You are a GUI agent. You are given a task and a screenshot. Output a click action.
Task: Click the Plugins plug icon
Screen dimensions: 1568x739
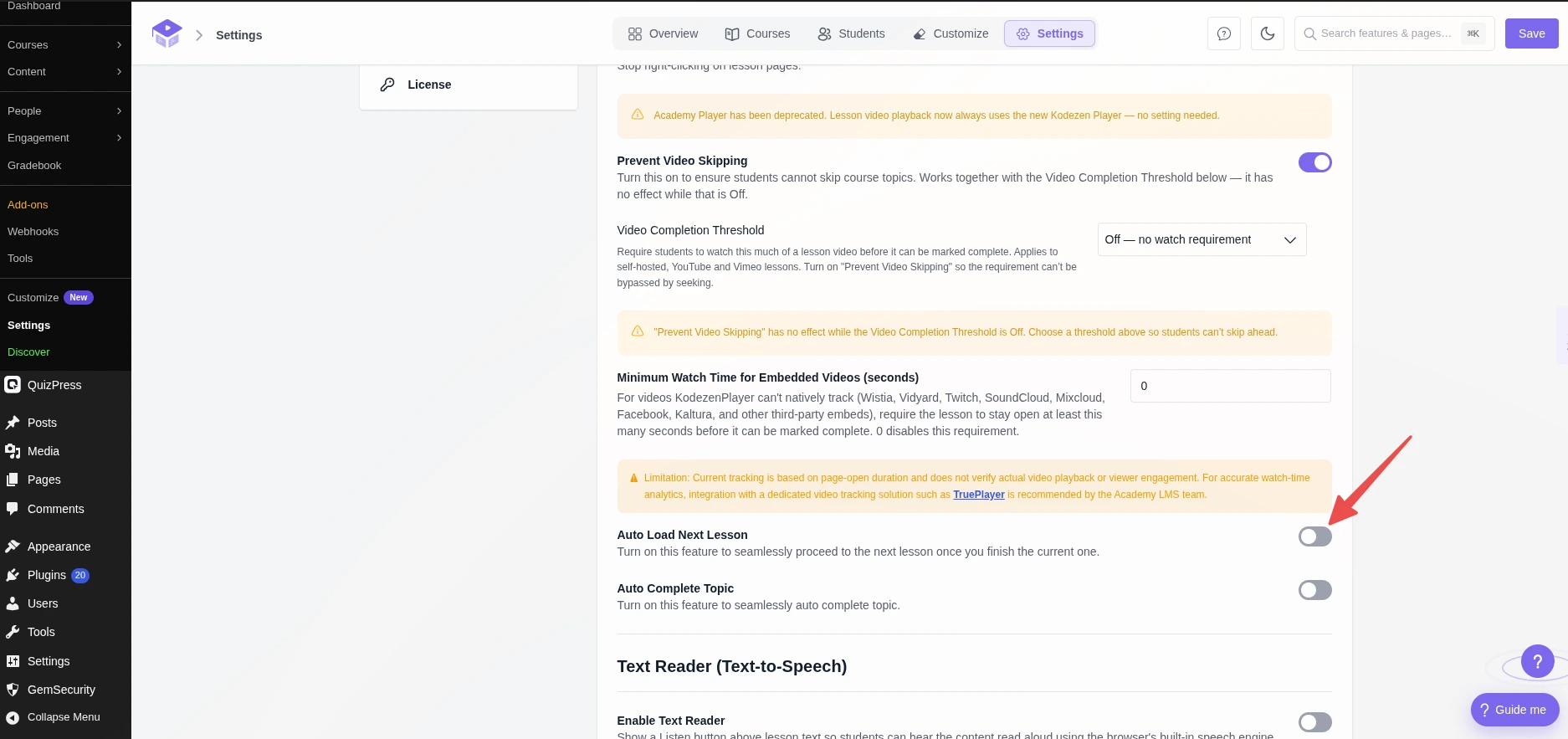pyautogui.click(x=13, y=575)
